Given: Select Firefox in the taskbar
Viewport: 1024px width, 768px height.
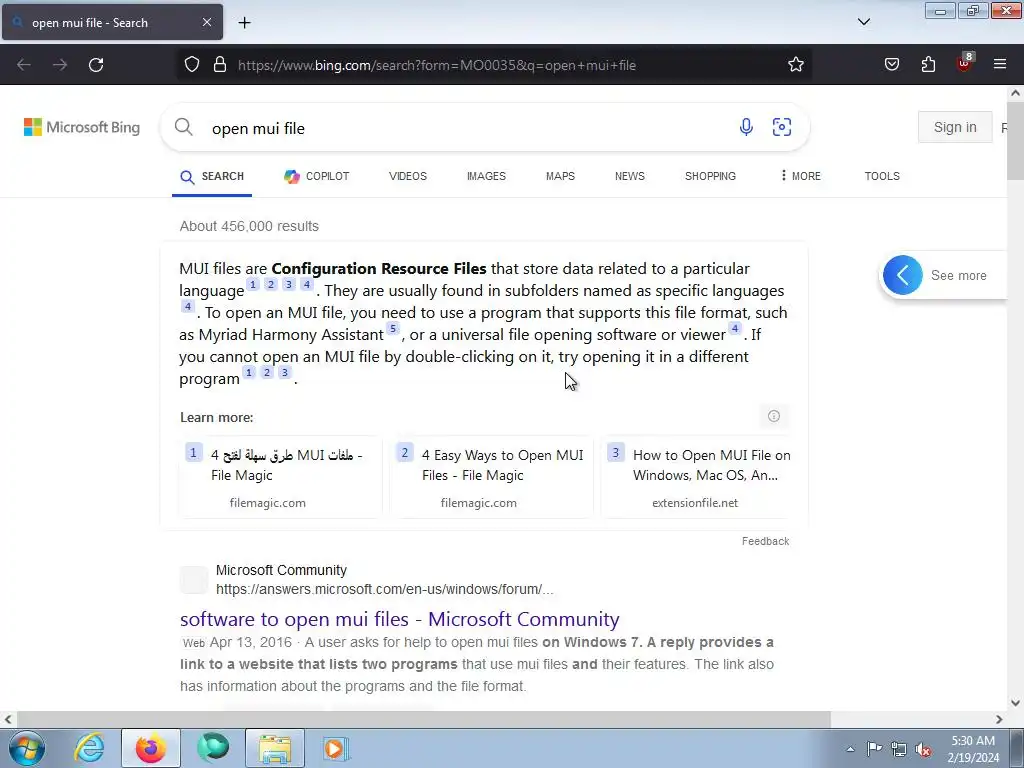Looking at the screenshot, I should pyautogui.click(x=151, y=748).
